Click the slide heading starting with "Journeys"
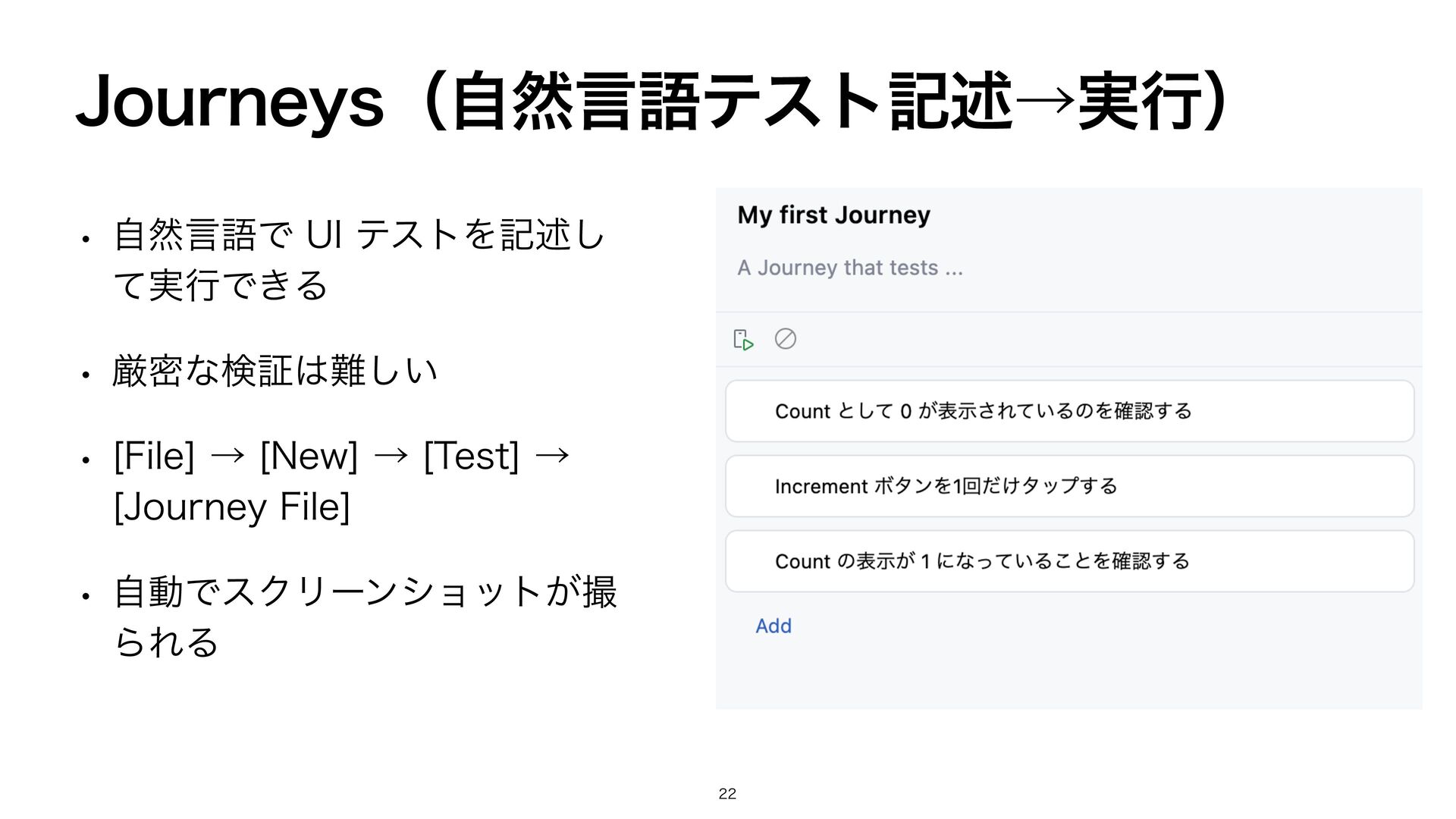1456x819 pixels. (651, 101)
